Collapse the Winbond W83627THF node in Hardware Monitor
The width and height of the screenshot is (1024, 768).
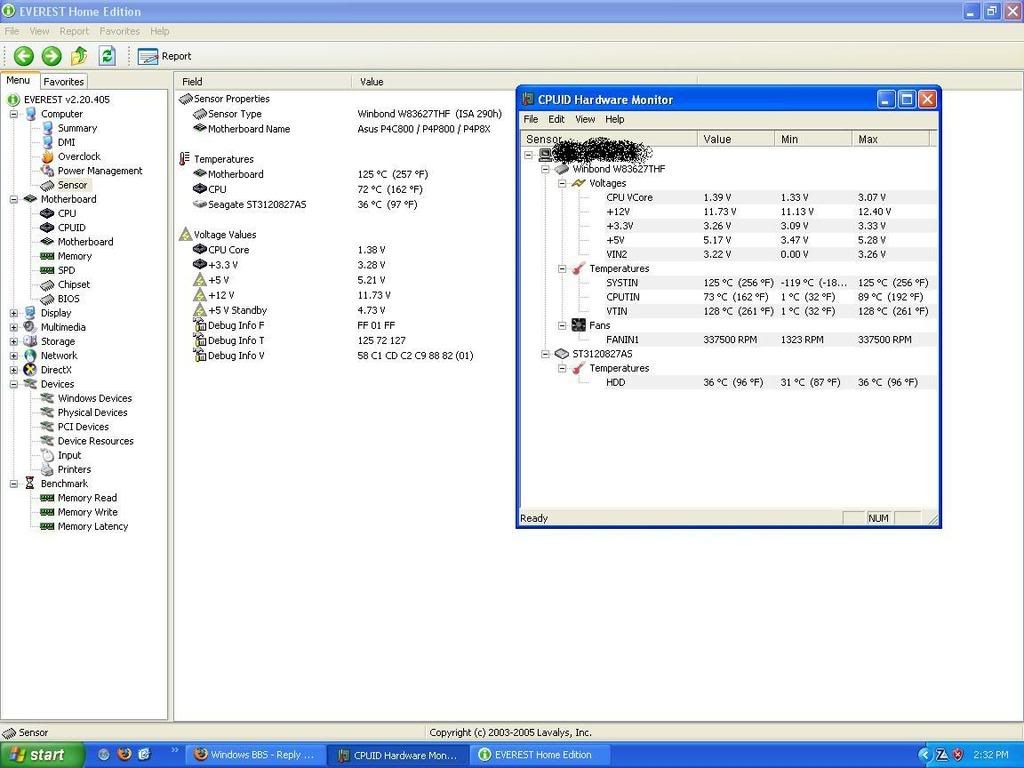tap(545, 169)
